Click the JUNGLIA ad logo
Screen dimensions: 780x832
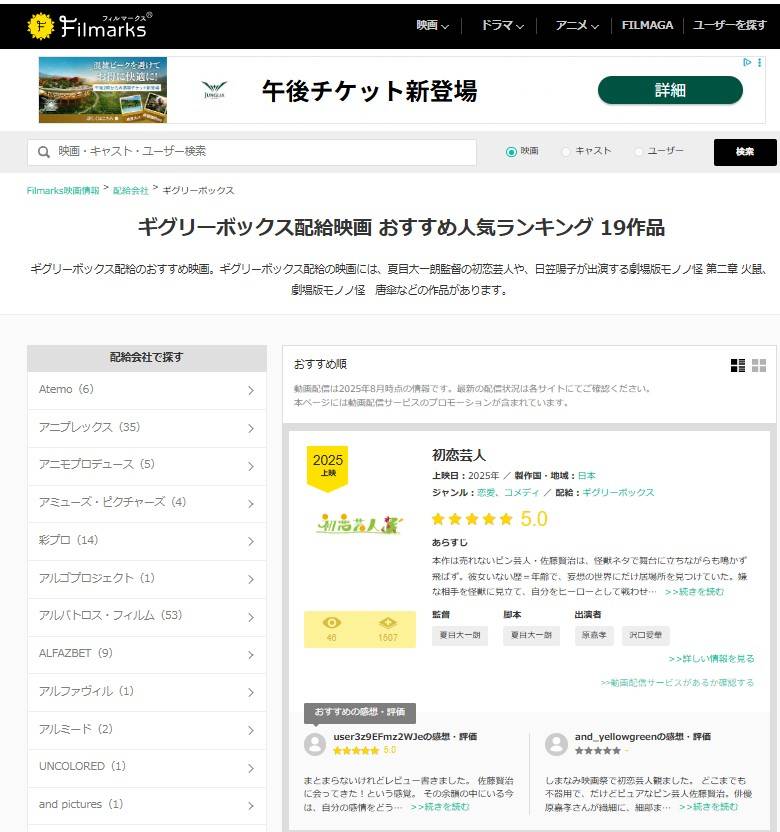(214, 90)
